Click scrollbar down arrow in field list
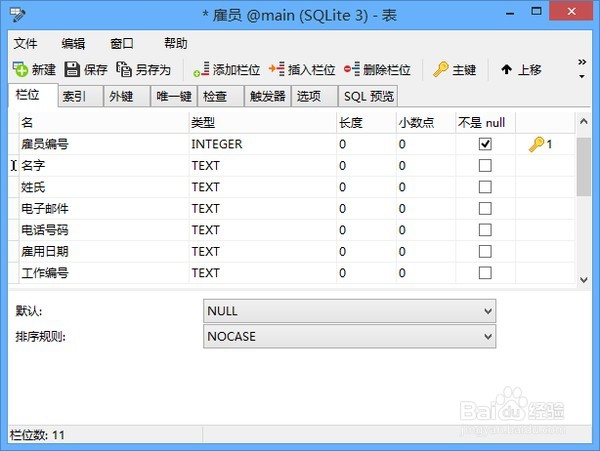The height and width of the screenshot is (451, 600). point(584,280)
